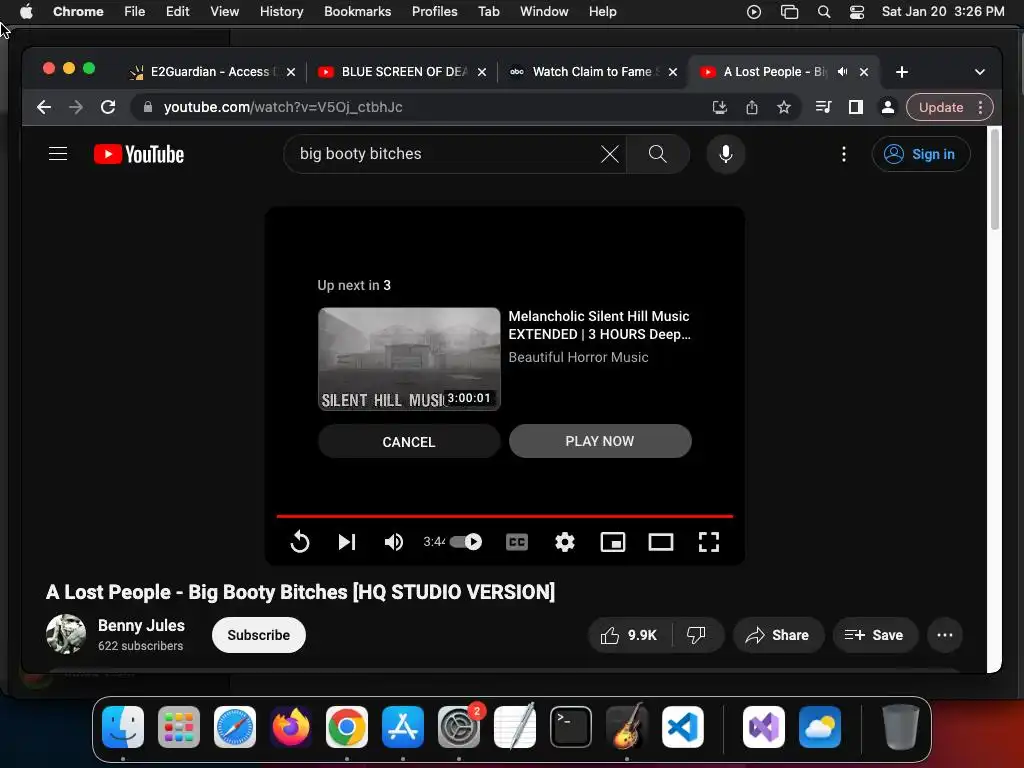Click Beautiful Horror Music channel text

click(x=578, y=357)
